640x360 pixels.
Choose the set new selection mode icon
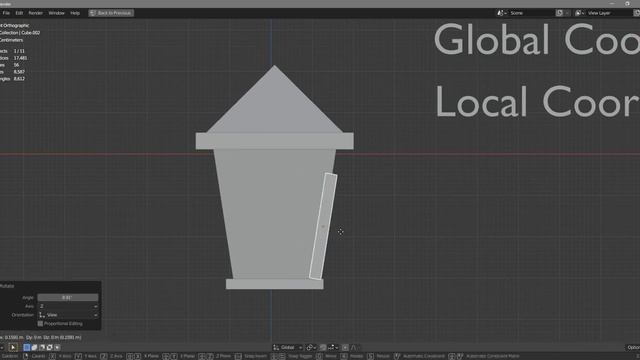[27, 347]
